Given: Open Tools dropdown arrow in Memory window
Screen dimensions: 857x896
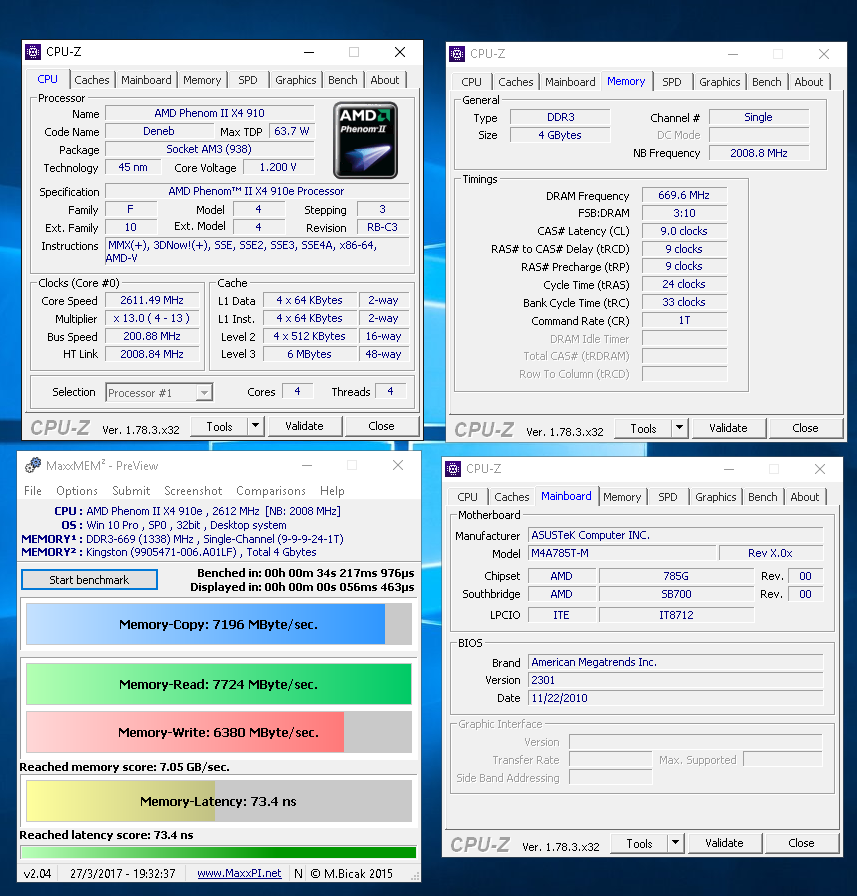Looking at the screenshot, I should click(x=679, y=428).
